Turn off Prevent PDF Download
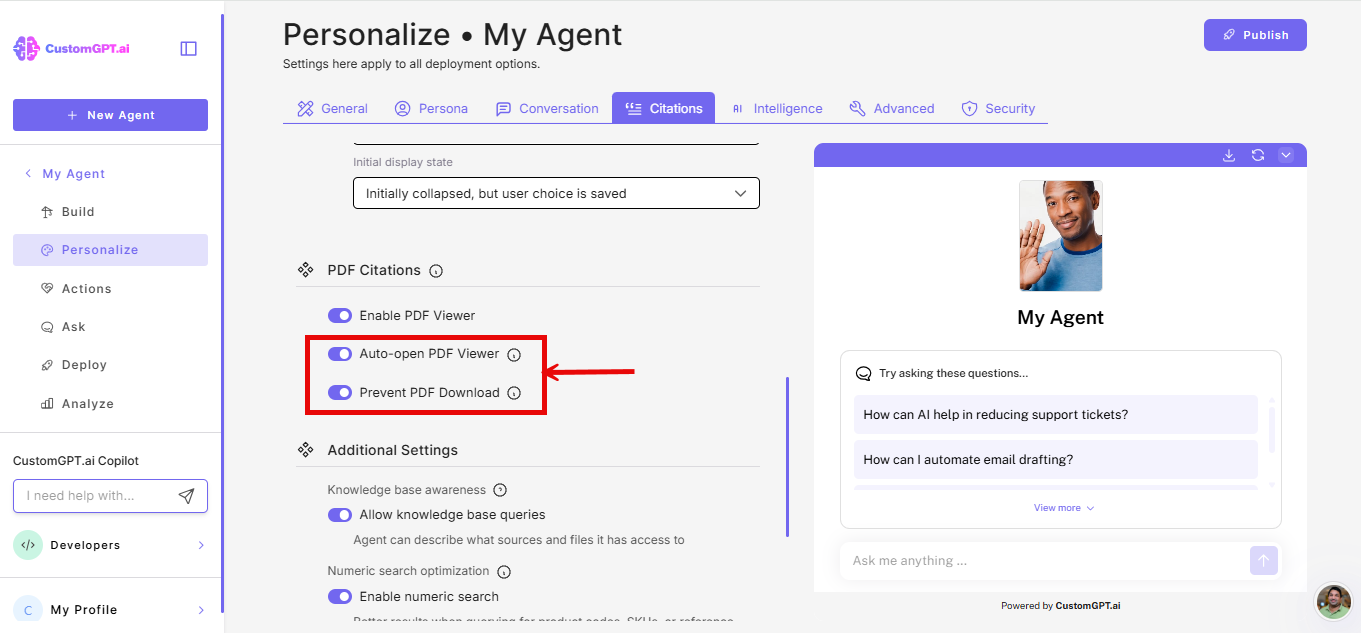Screen dimensions: 1361x633 tap(340, 392)
